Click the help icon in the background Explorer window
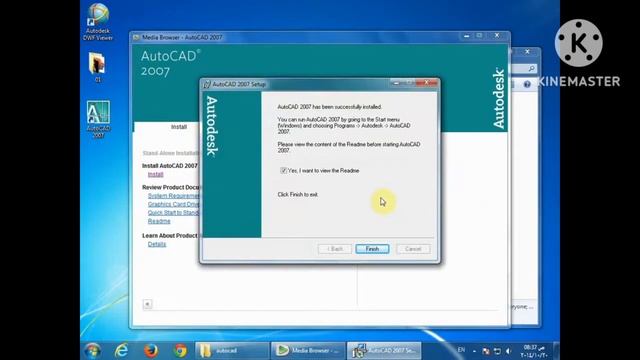Image resolution: width=640 pixels, height=360 pixels. click(x=527, y=84)
